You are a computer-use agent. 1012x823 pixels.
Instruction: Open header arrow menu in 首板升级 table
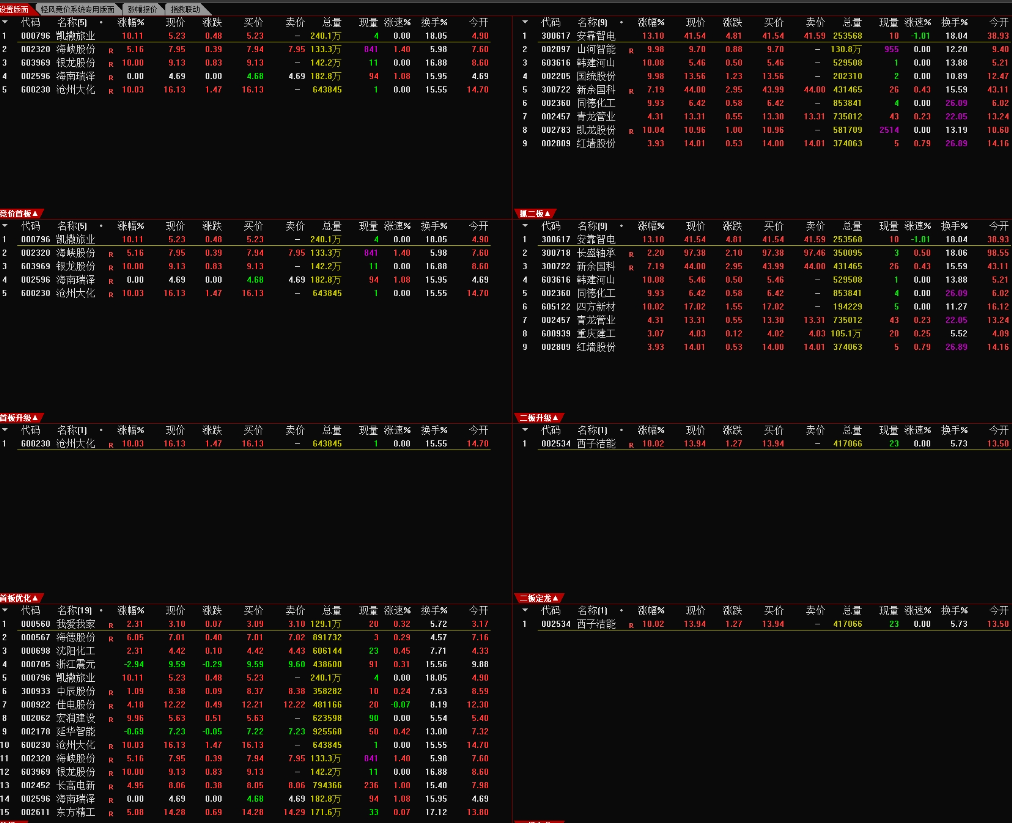[x=6, y=430]
